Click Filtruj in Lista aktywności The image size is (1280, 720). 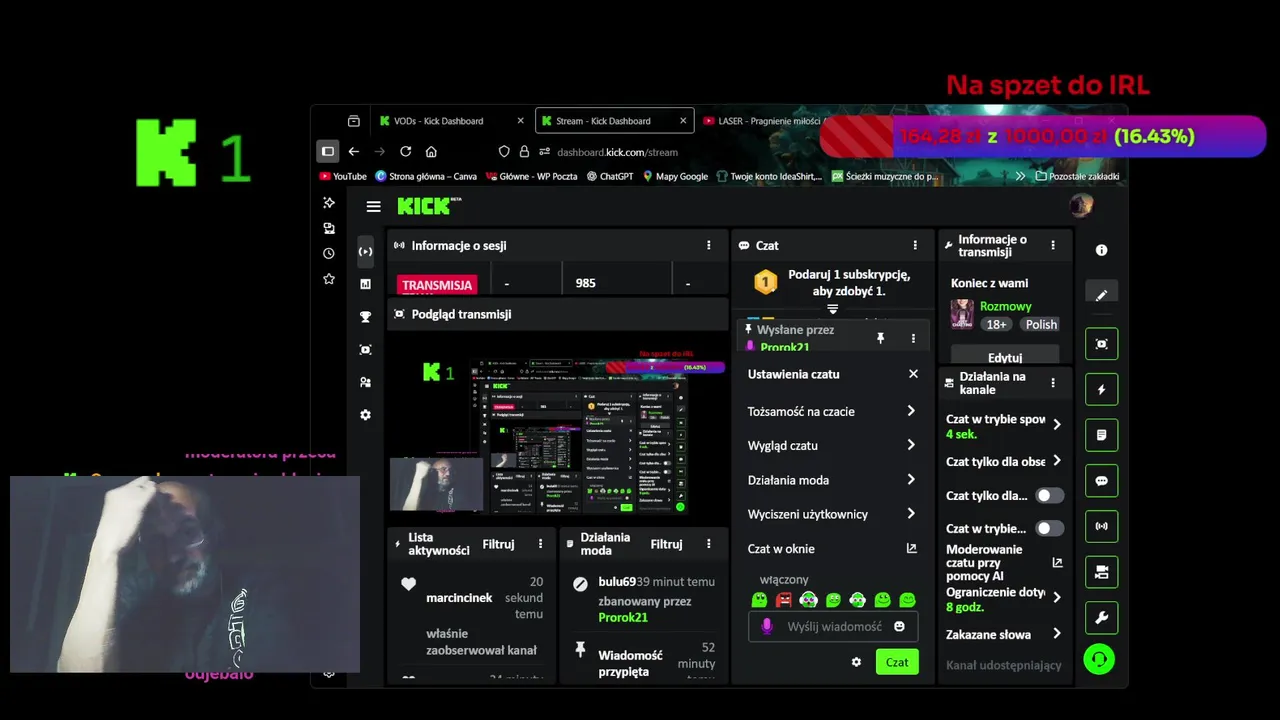click(498, 544)
